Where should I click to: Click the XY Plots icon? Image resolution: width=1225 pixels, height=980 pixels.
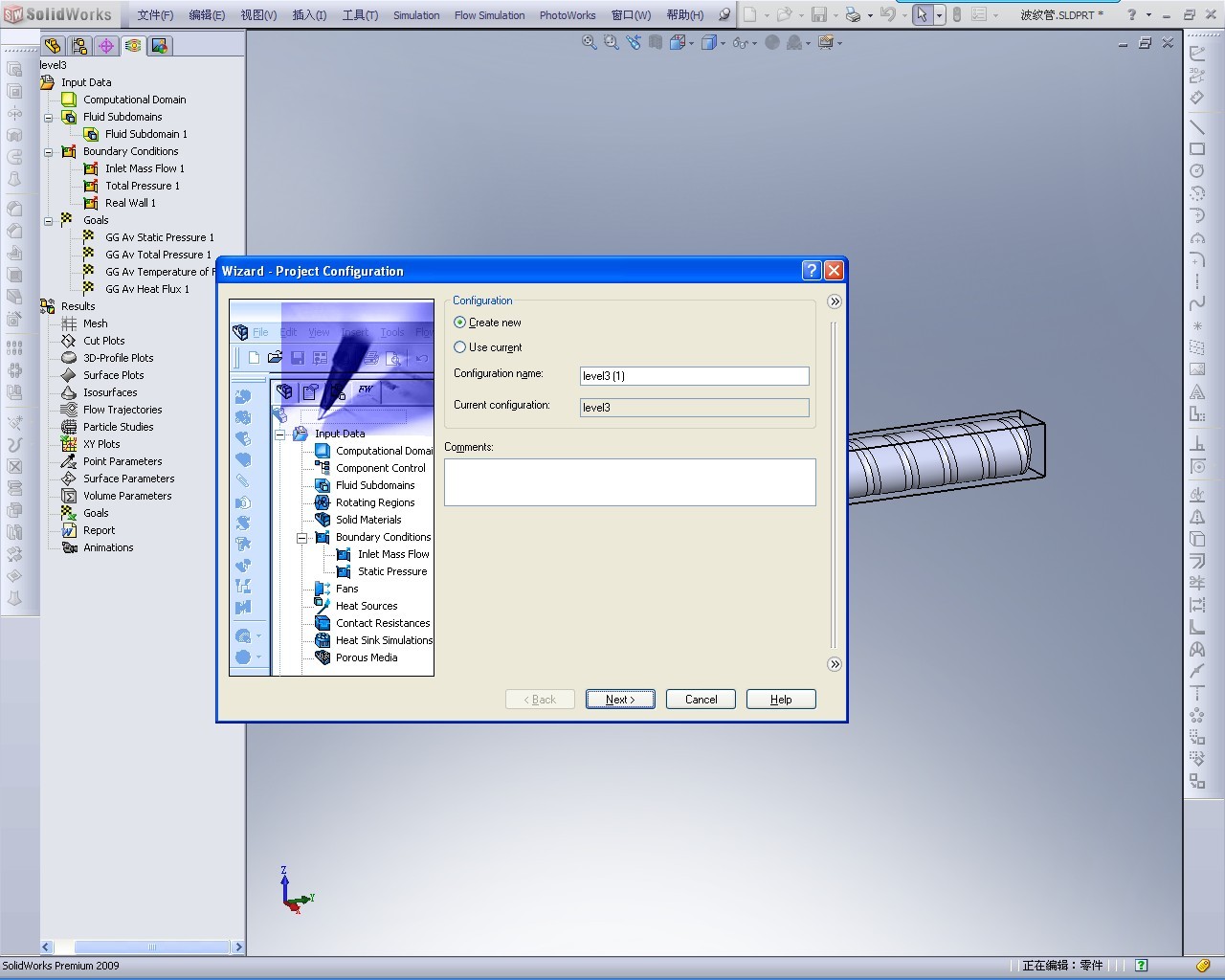[x=69, y=444]
